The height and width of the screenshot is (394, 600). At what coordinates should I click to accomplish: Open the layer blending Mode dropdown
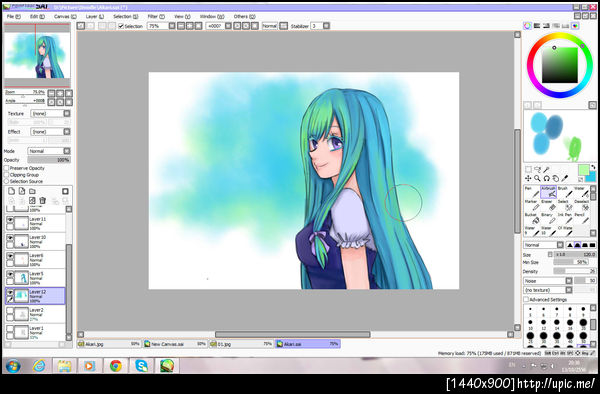click(x=49, y=151)
